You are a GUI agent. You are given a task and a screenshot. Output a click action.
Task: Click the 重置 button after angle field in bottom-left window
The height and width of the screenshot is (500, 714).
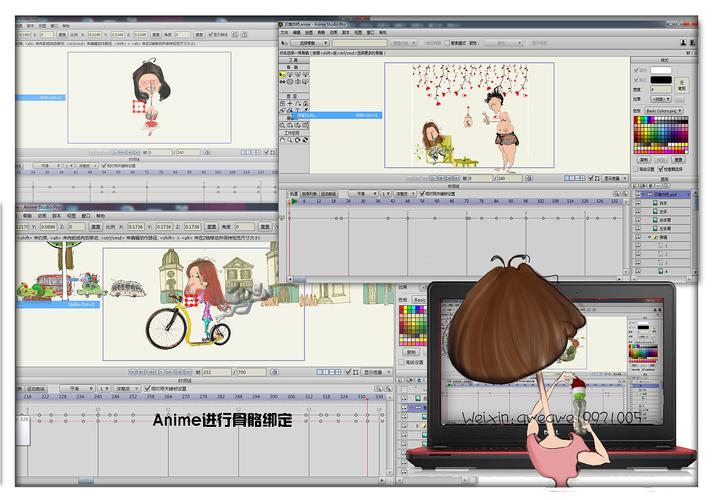click(265, 226)
